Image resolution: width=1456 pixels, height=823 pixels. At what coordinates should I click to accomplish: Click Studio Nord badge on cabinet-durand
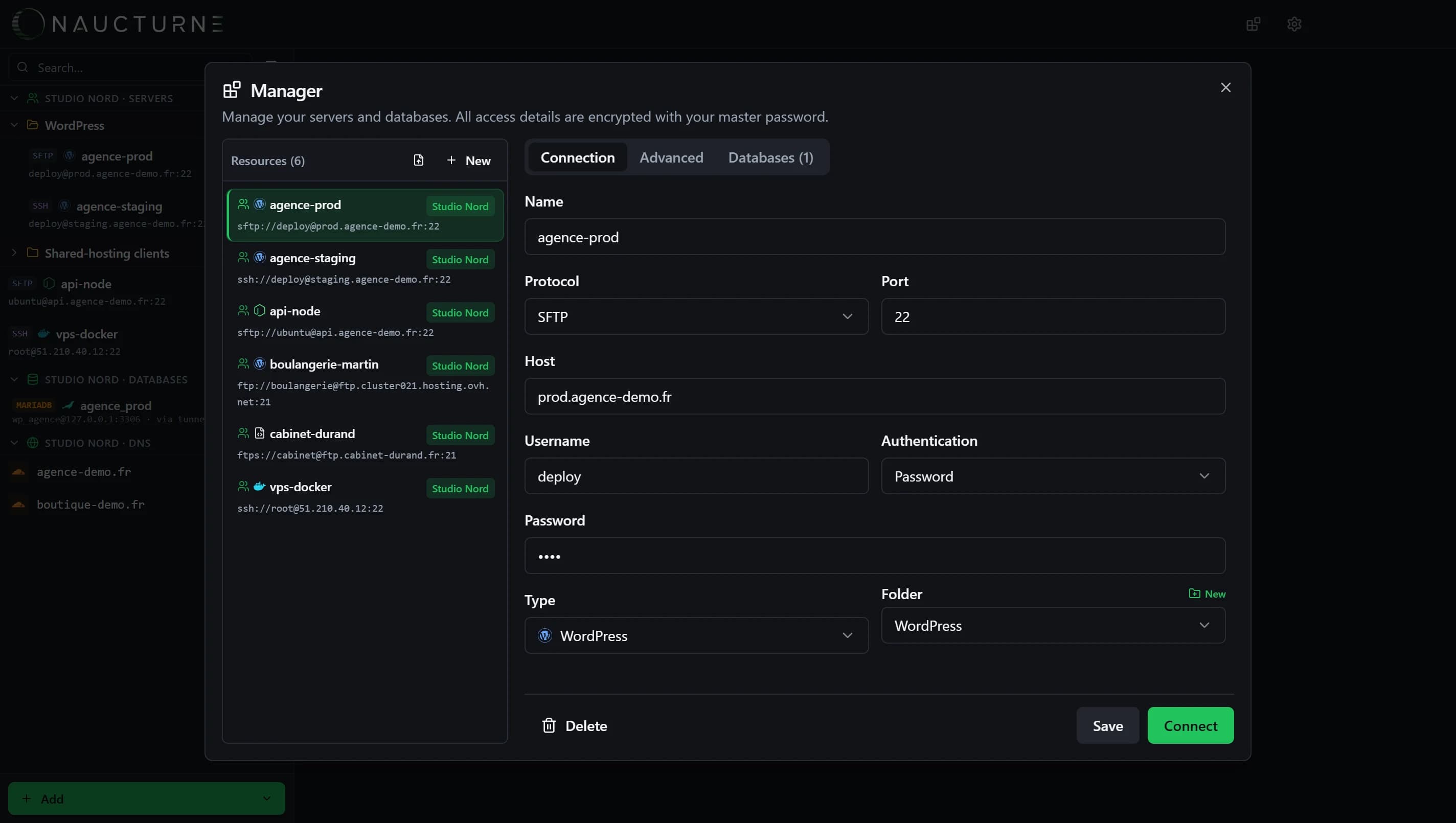click(460, 435)
